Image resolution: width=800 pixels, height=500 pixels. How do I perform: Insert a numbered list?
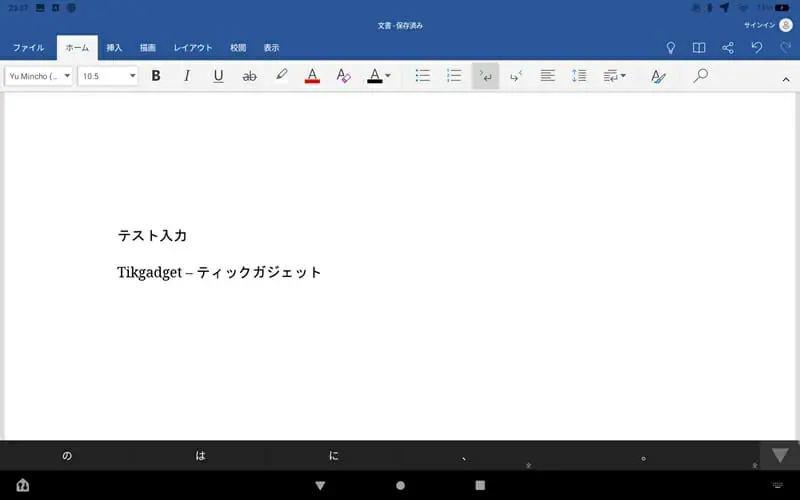(454, 76)
